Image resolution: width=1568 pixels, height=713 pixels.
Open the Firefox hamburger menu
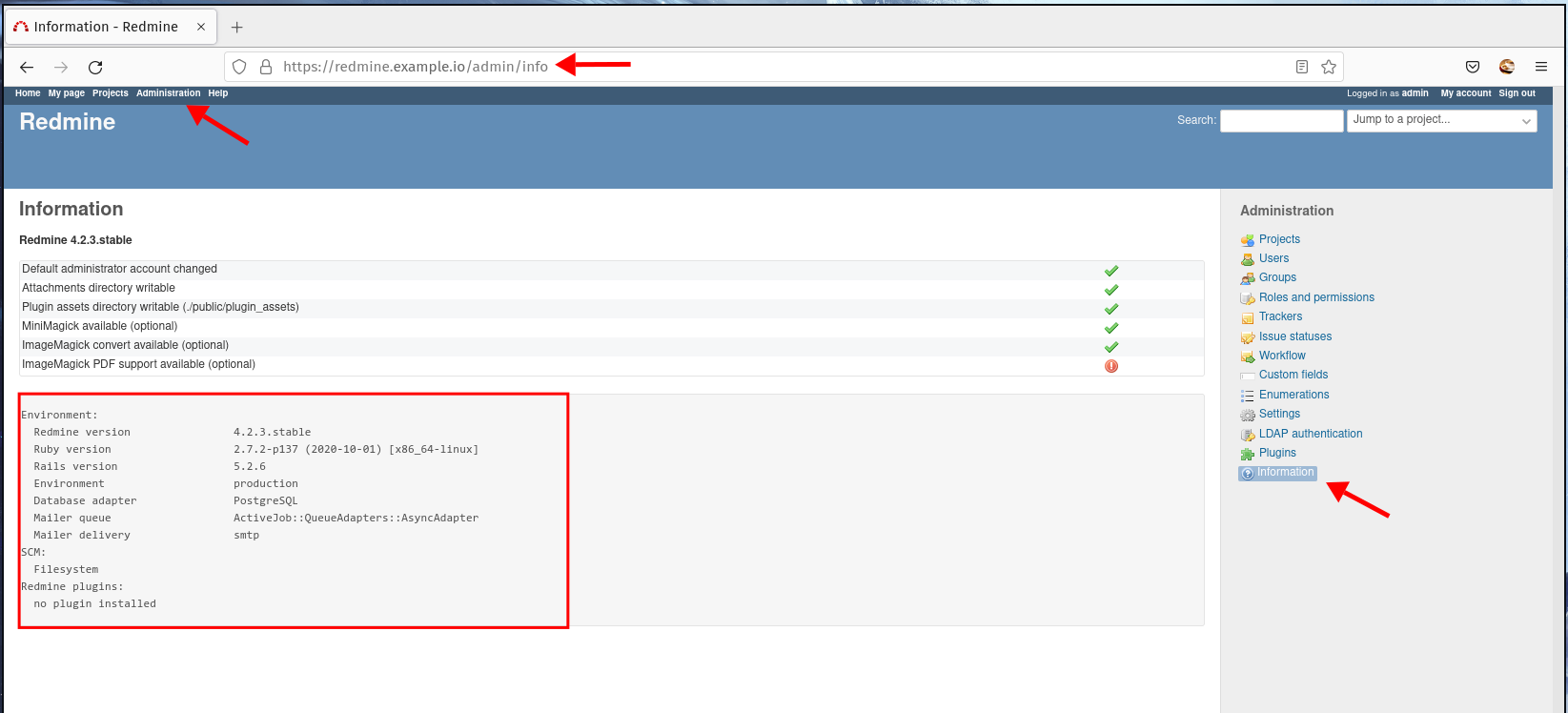click(x=1541, y=67)
